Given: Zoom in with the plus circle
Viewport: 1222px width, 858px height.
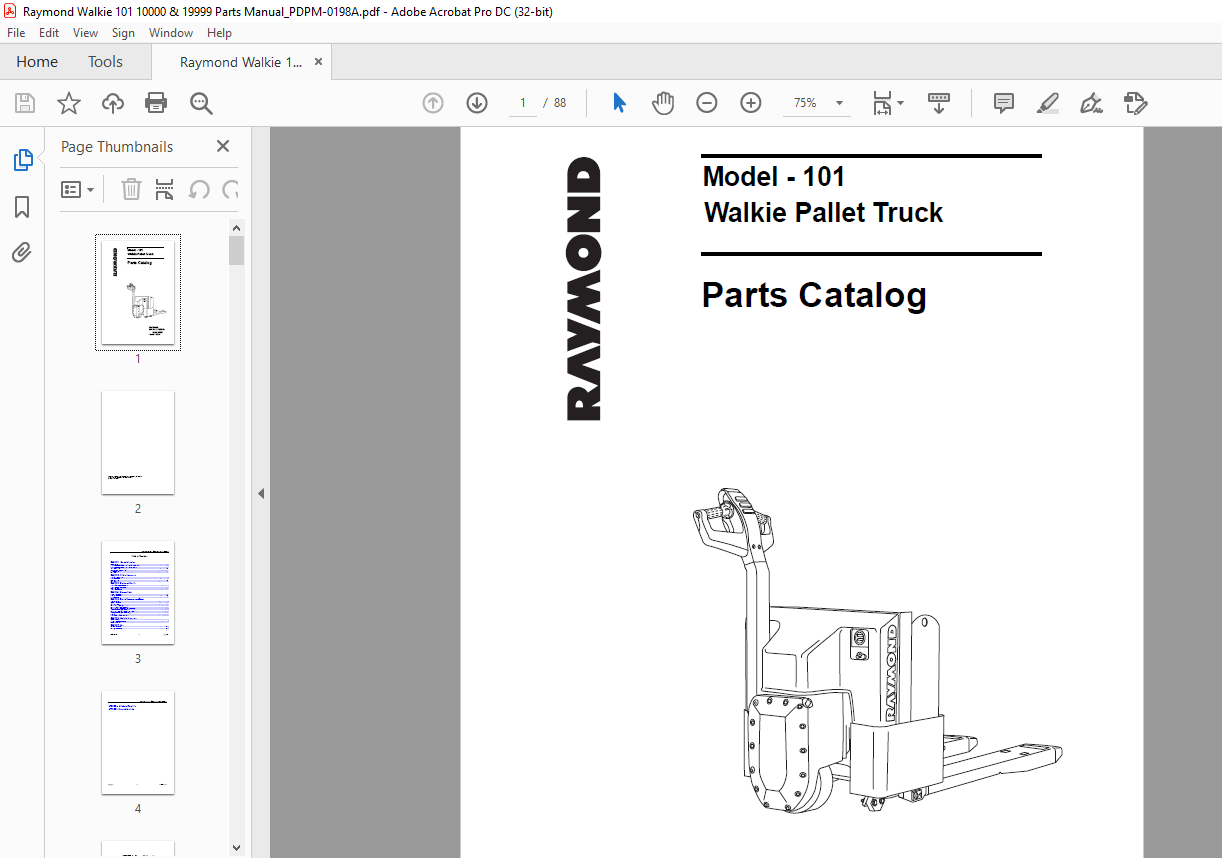Looking at the screenshot, I should click(751, 103).
